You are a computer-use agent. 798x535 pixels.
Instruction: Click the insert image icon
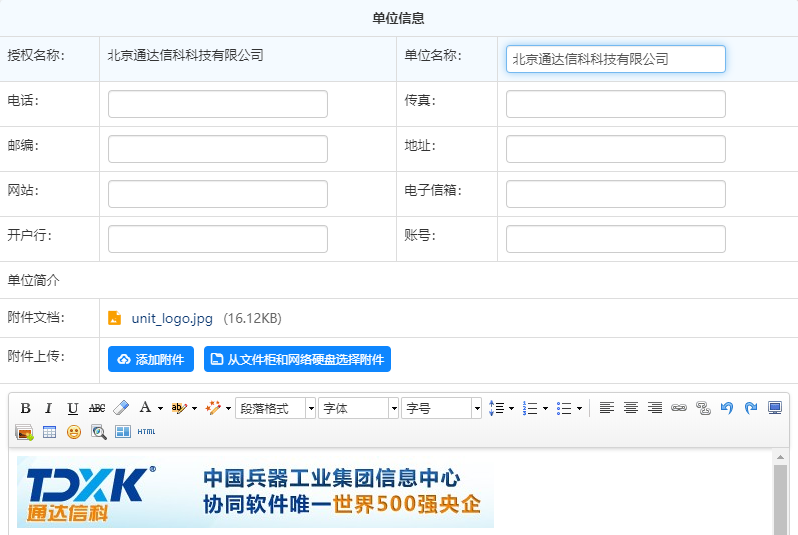point(25,432)
